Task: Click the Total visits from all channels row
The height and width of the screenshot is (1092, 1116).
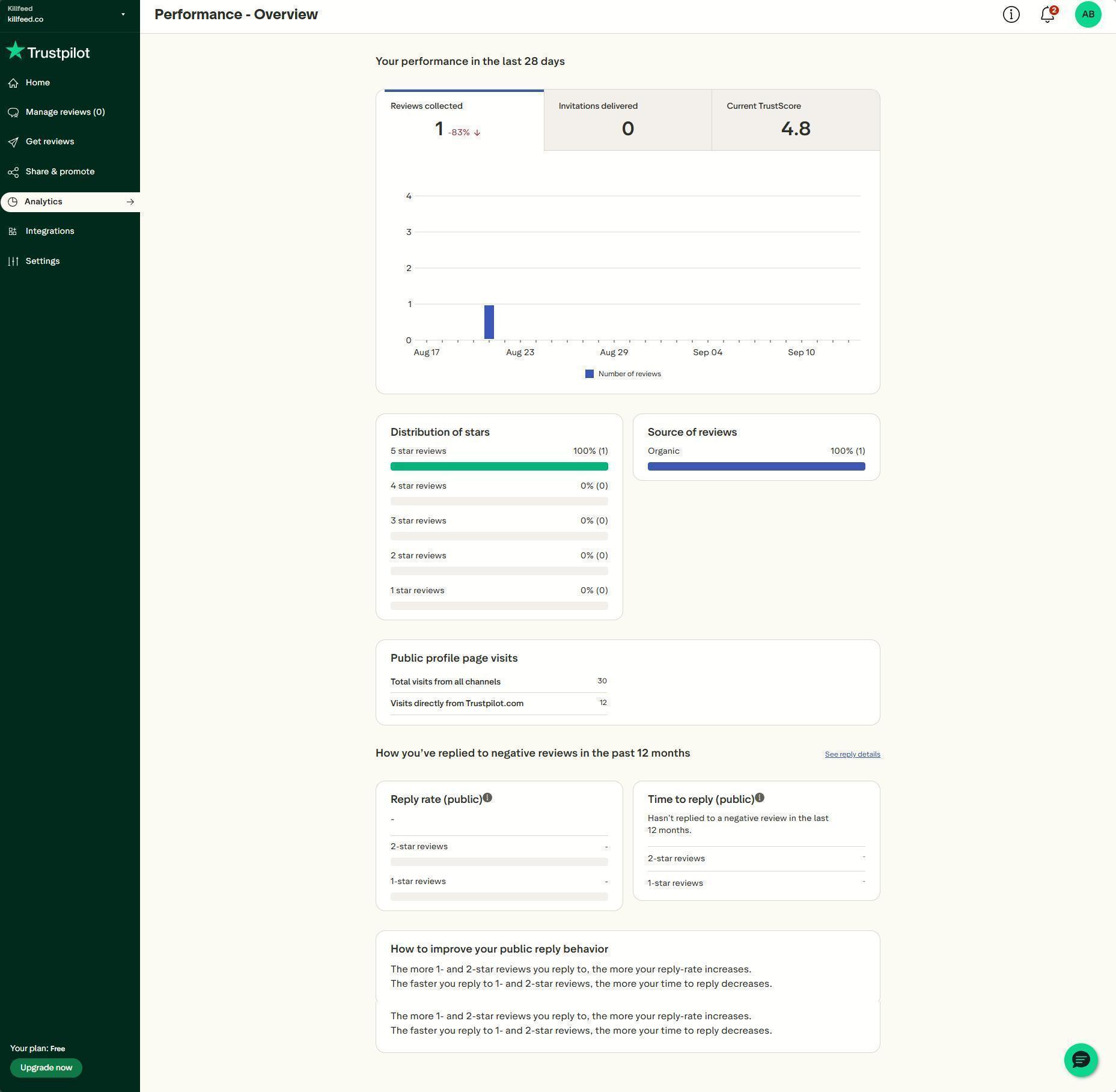Action: [499, 682]
